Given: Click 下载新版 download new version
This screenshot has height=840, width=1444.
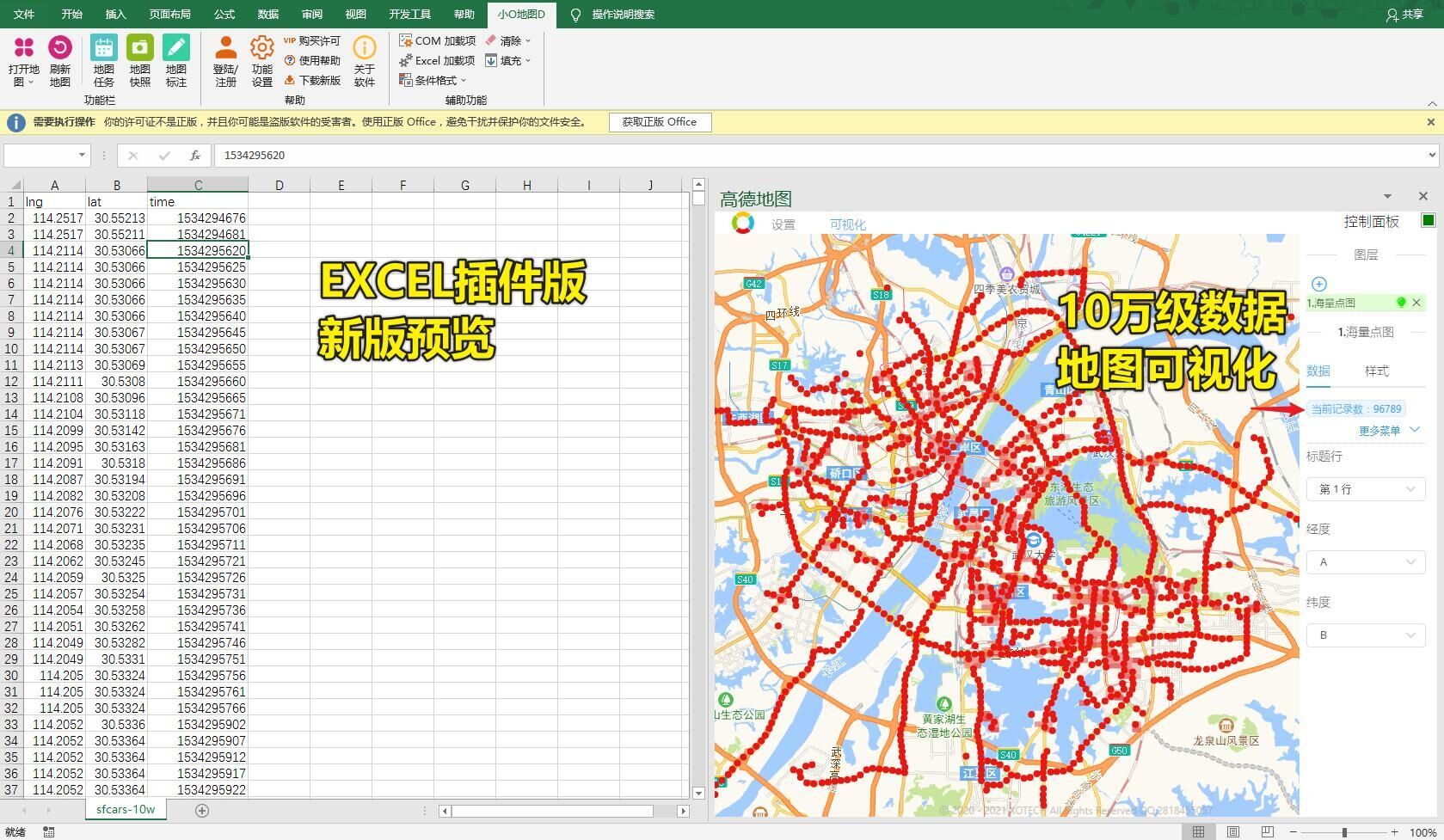Looking at the screenshot, I should click(x=312, y=80).
